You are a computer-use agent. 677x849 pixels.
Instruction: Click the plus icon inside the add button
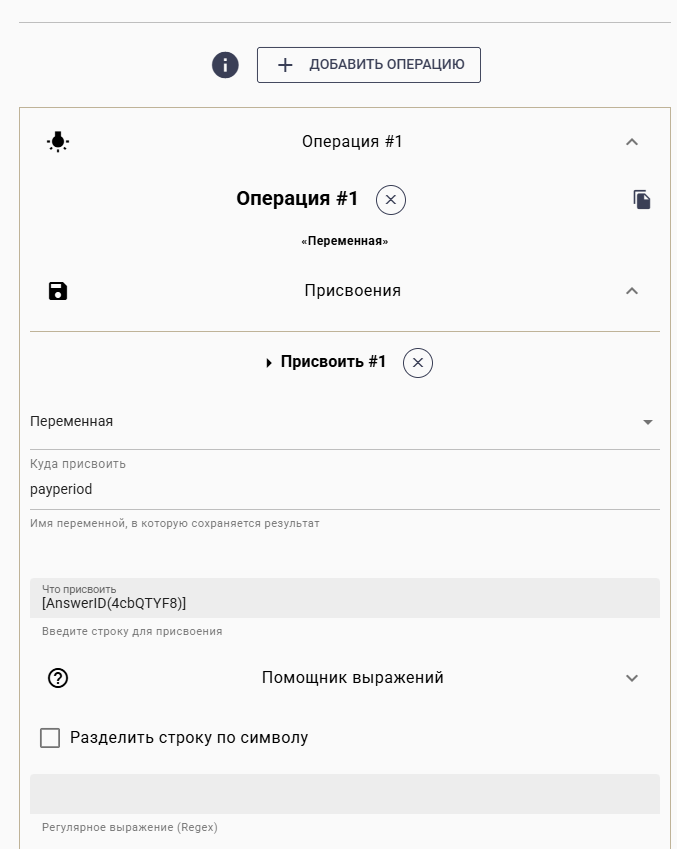(286, 64)
